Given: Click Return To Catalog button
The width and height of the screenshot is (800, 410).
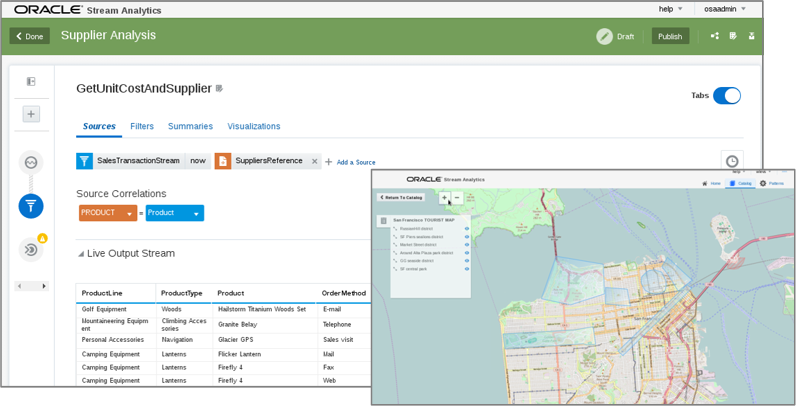Looking at the screenshot, I should click(401, 197).
